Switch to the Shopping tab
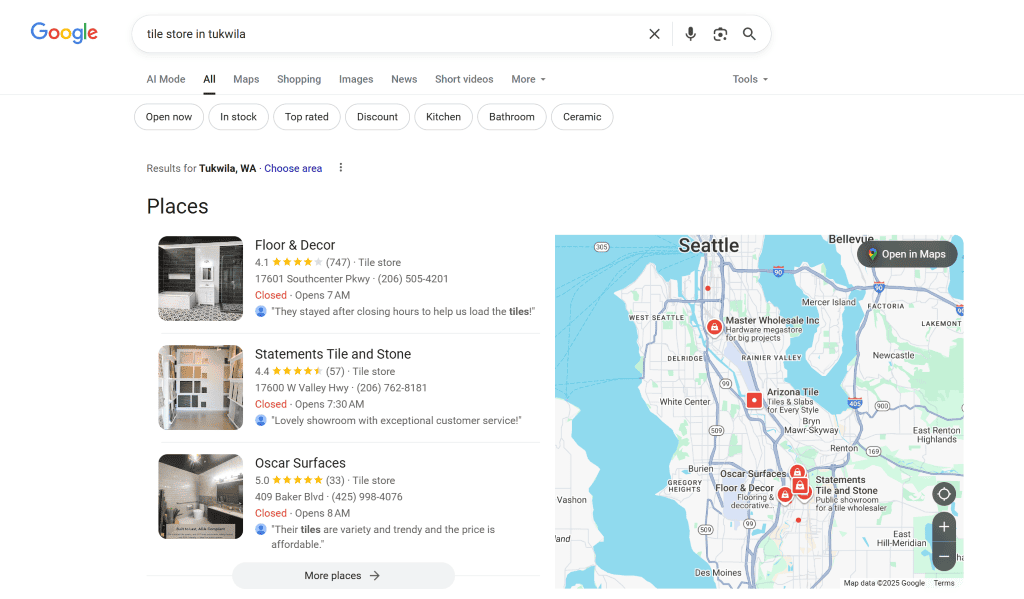1024x599 pixels. (299, 79)
